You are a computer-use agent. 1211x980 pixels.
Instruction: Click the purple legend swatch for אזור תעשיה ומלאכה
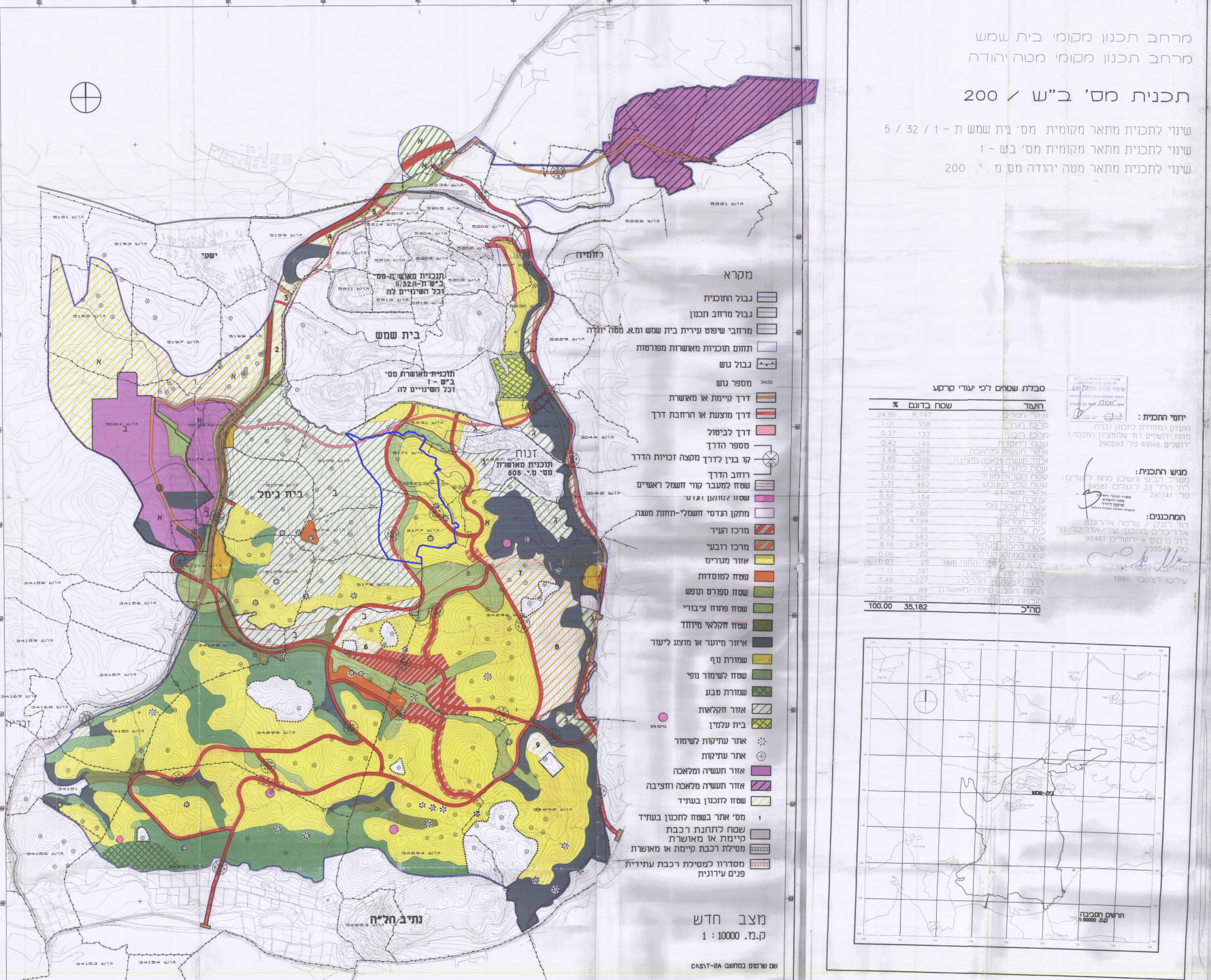(x=761, y=771)
